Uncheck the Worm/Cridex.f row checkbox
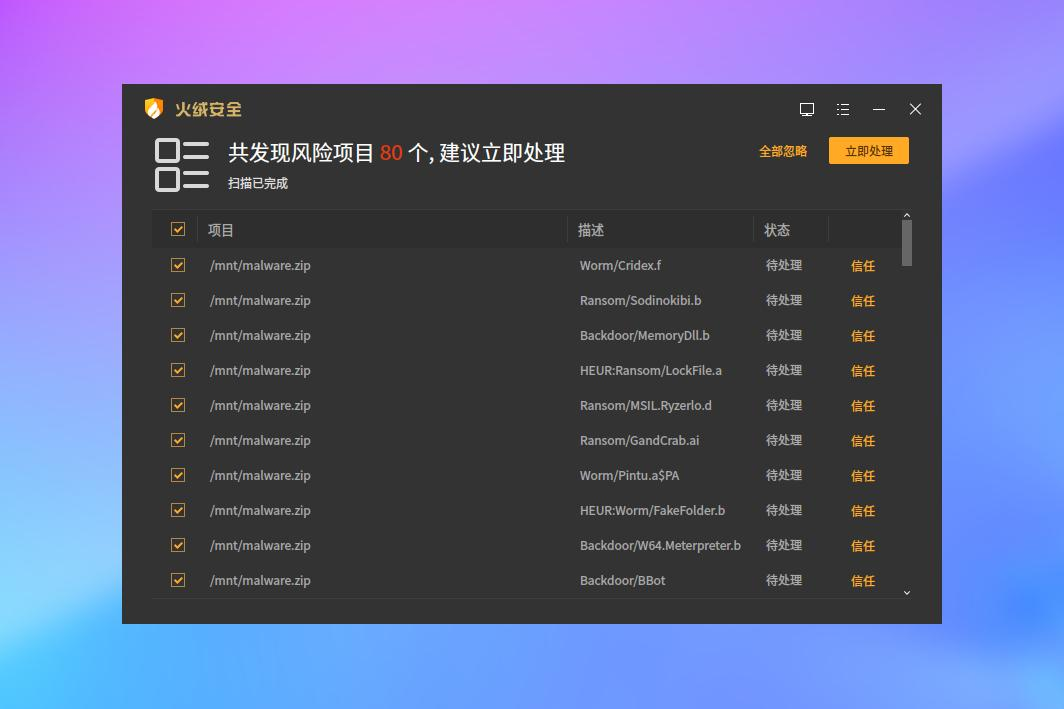The image size is (1064, 709). click(x=178, y=265)
